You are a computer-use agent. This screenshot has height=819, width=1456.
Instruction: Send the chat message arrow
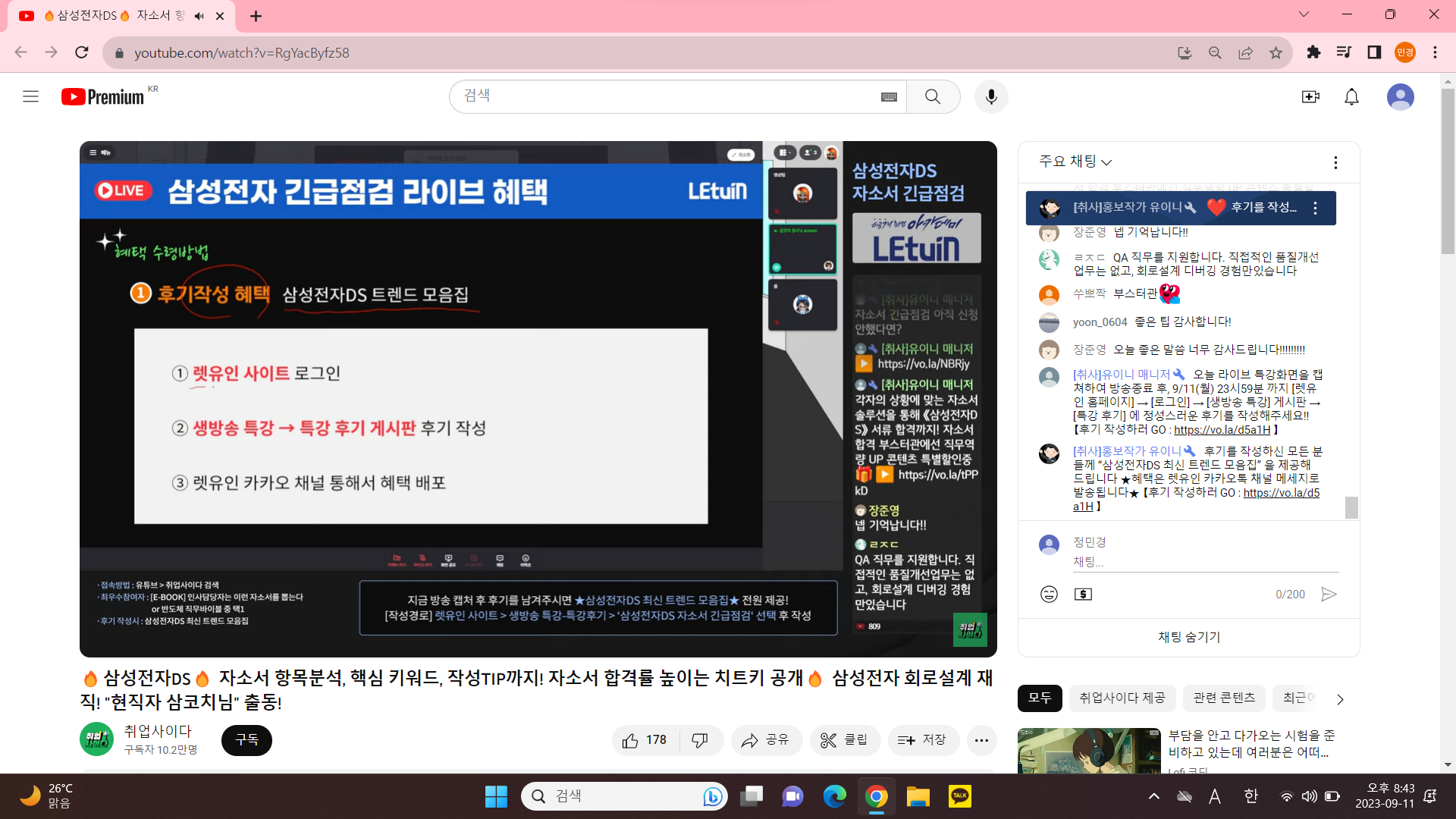tap(1329, 594)
